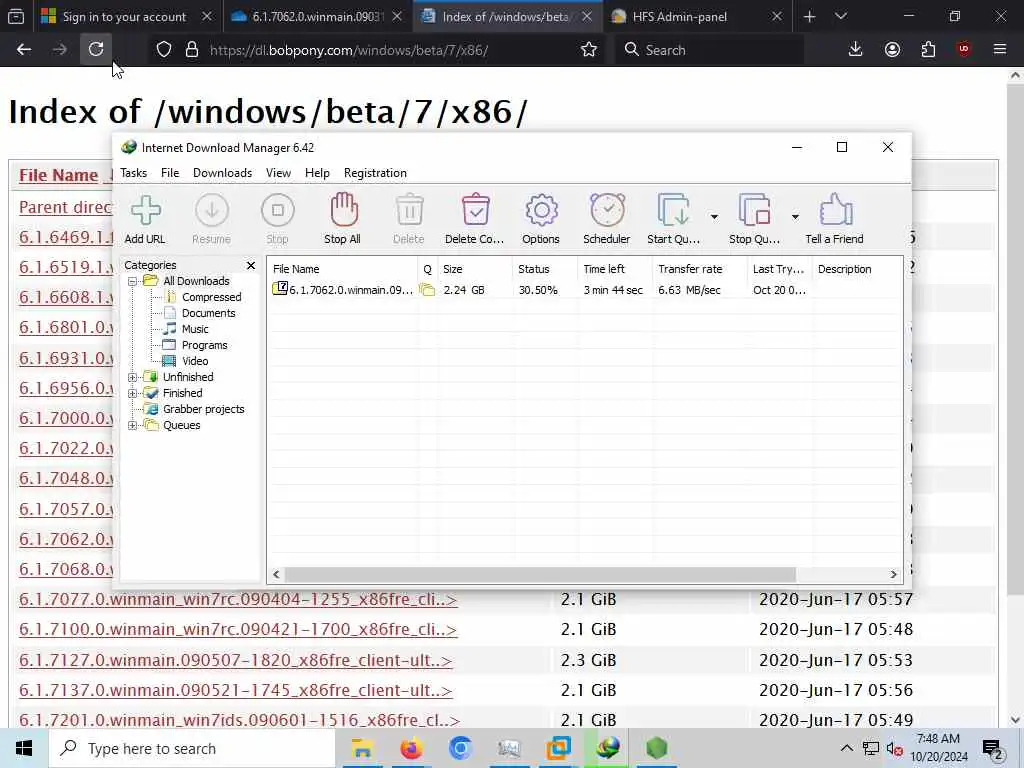
Task: Click the browser Search field
Action: point(709,50)
